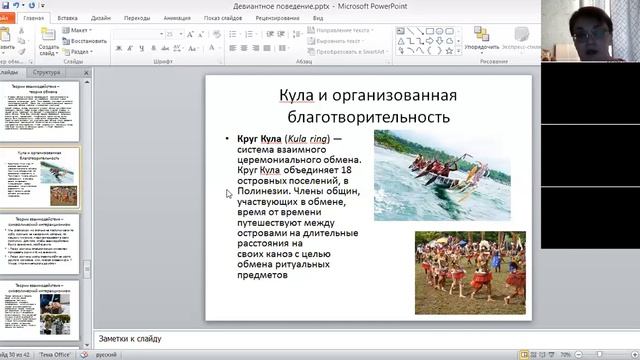Align text left
Screen dimensions: 640x360
(x=233, y=48)
